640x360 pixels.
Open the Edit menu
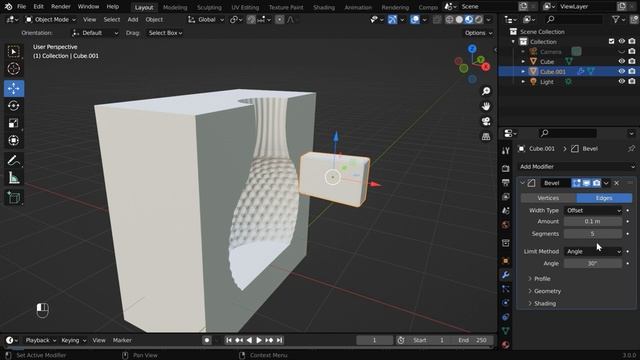[x=38, y=7]
